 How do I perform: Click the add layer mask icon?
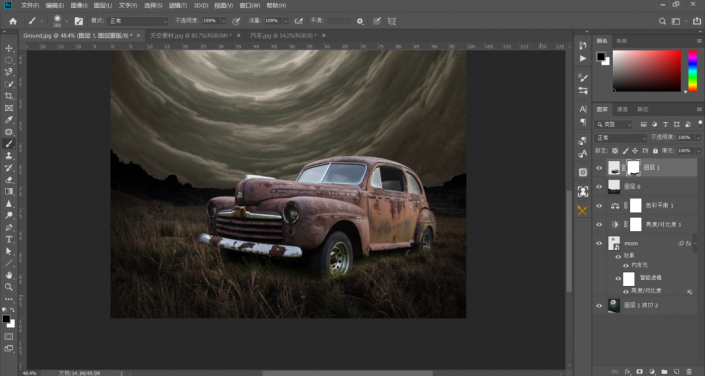tap(639, 372)
